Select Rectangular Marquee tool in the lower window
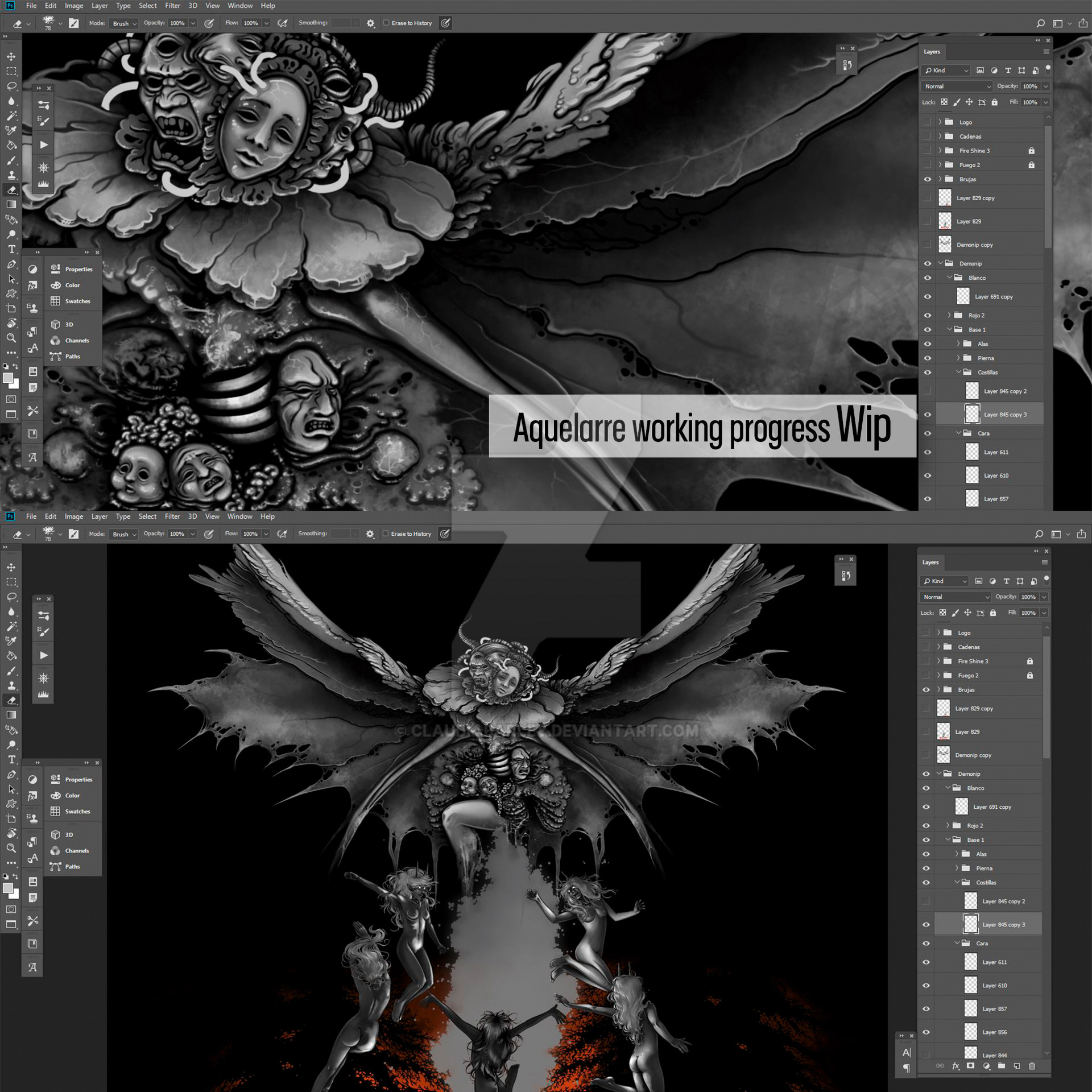 coord(11,582)
